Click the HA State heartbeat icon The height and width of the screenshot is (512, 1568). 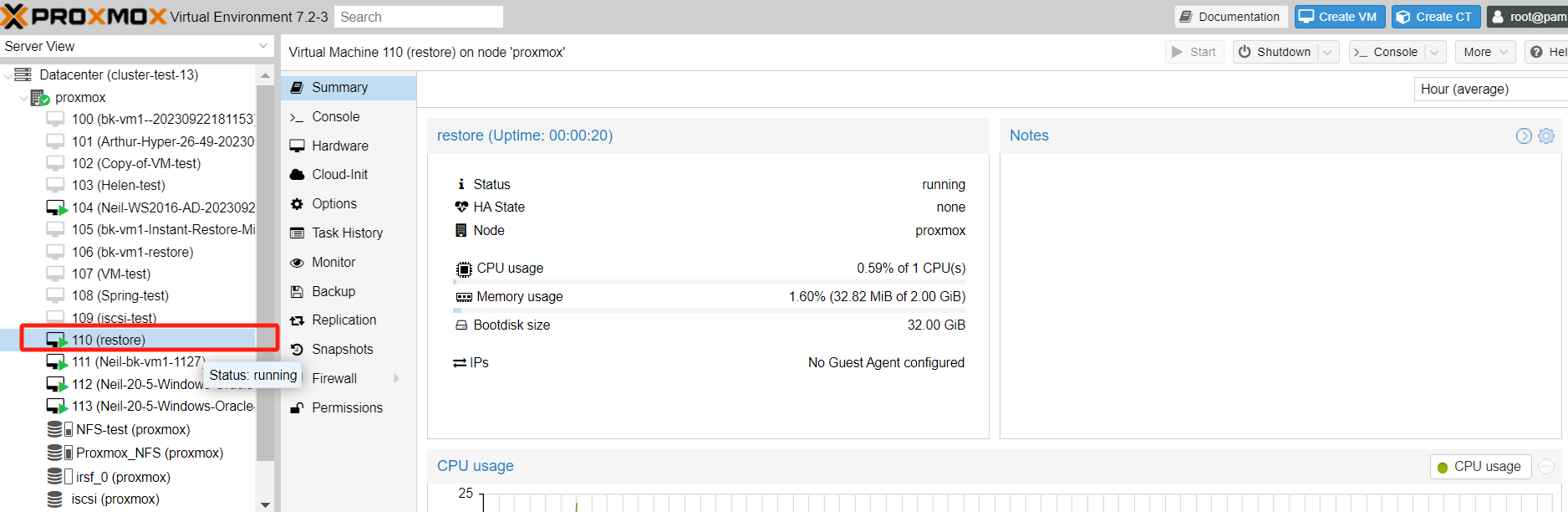click(461, 207)
